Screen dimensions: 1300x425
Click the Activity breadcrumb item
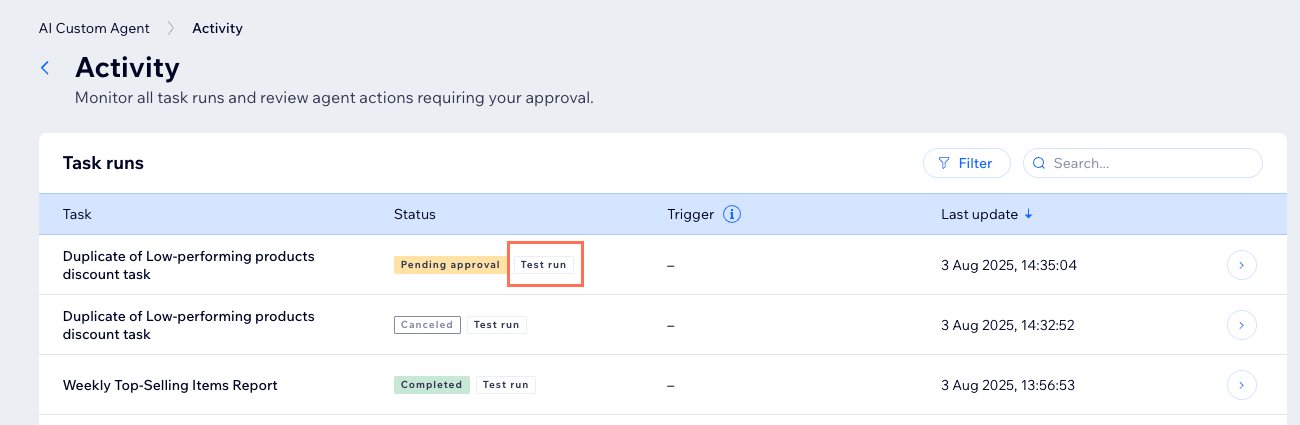point(217,28)
